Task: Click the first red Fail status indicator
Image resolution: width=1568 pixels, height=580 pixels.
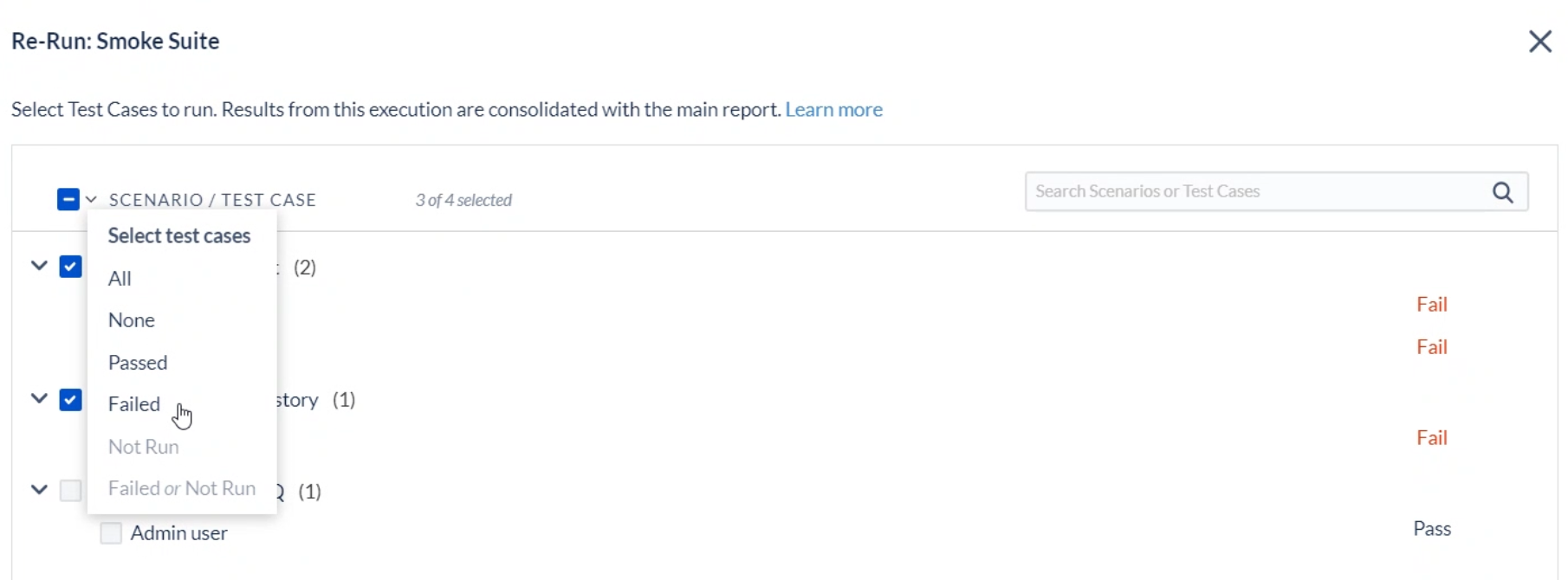Action: point(1431,303)
